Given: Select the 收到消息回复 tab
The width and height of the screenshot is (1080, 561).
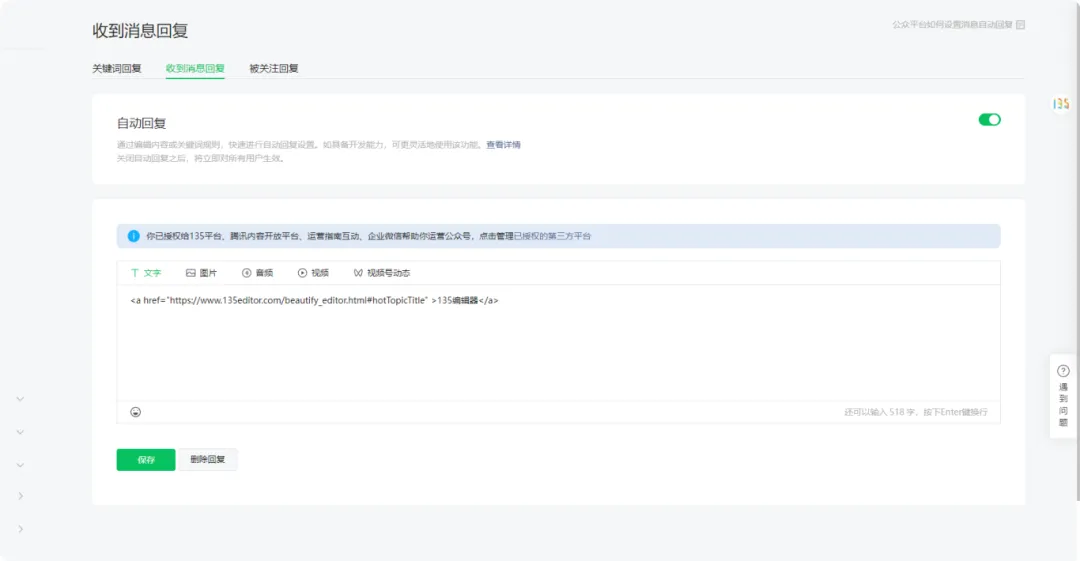Looking at the screenshot, I should (x=195, y=68).
